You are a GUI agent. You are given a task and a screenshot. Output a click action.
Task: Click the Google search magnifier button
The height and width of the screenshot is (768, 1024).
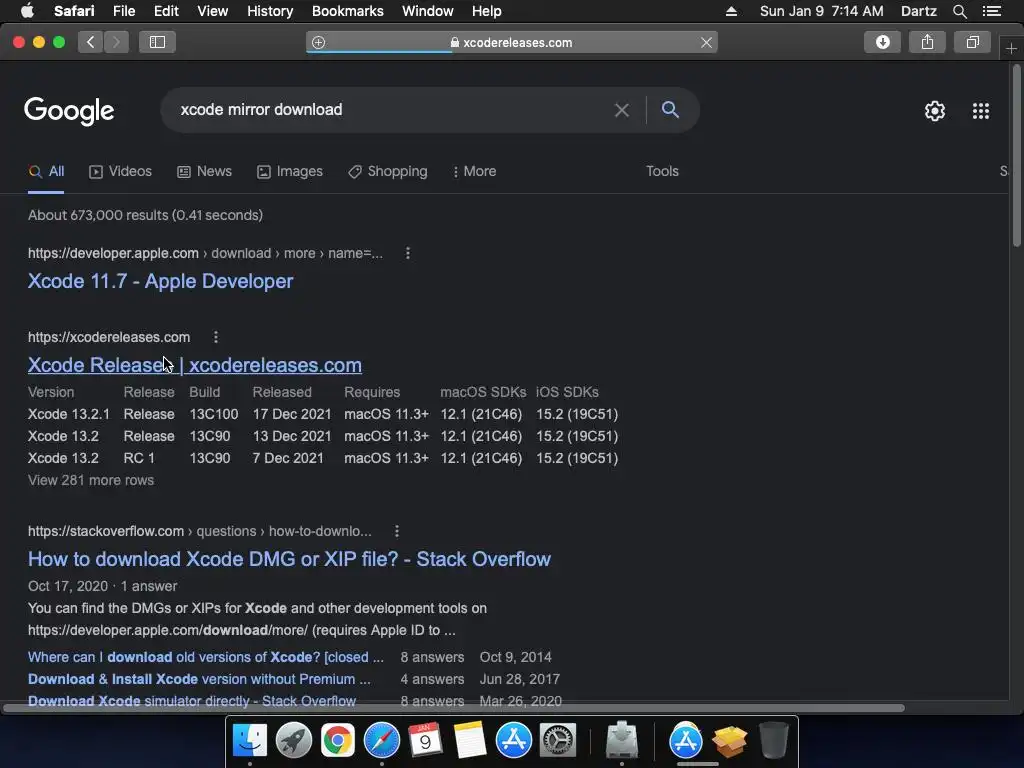tap(670, 109)
